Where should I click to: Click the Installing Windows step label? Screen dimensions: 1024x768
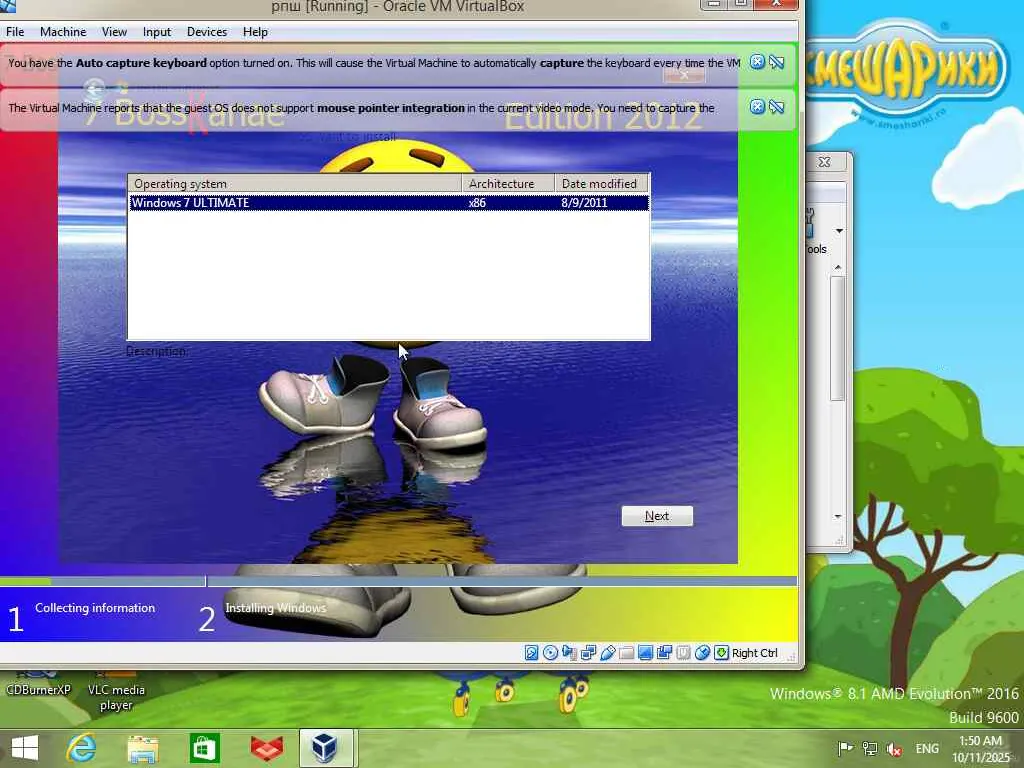[275, 608]
